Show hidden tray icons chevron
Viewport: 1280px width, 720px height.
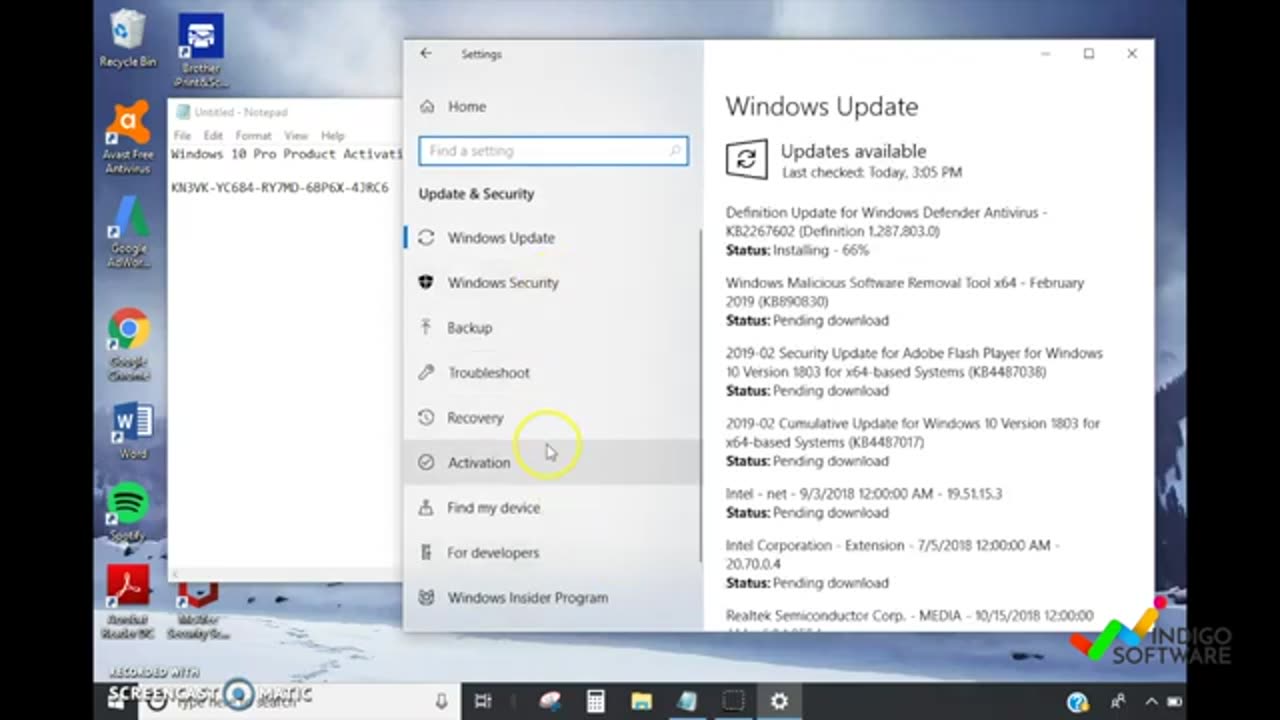(1151, 702)
